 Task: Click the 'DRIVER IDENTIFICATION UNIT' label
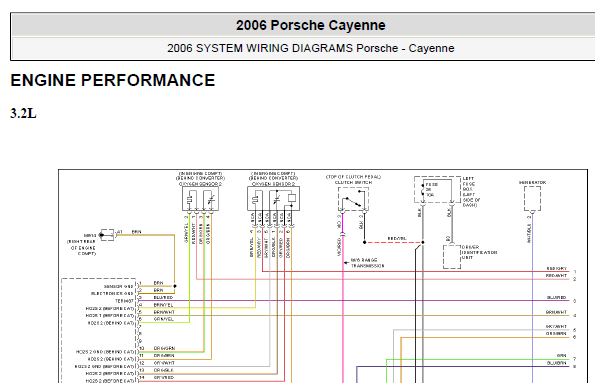(x=479, y=252)
